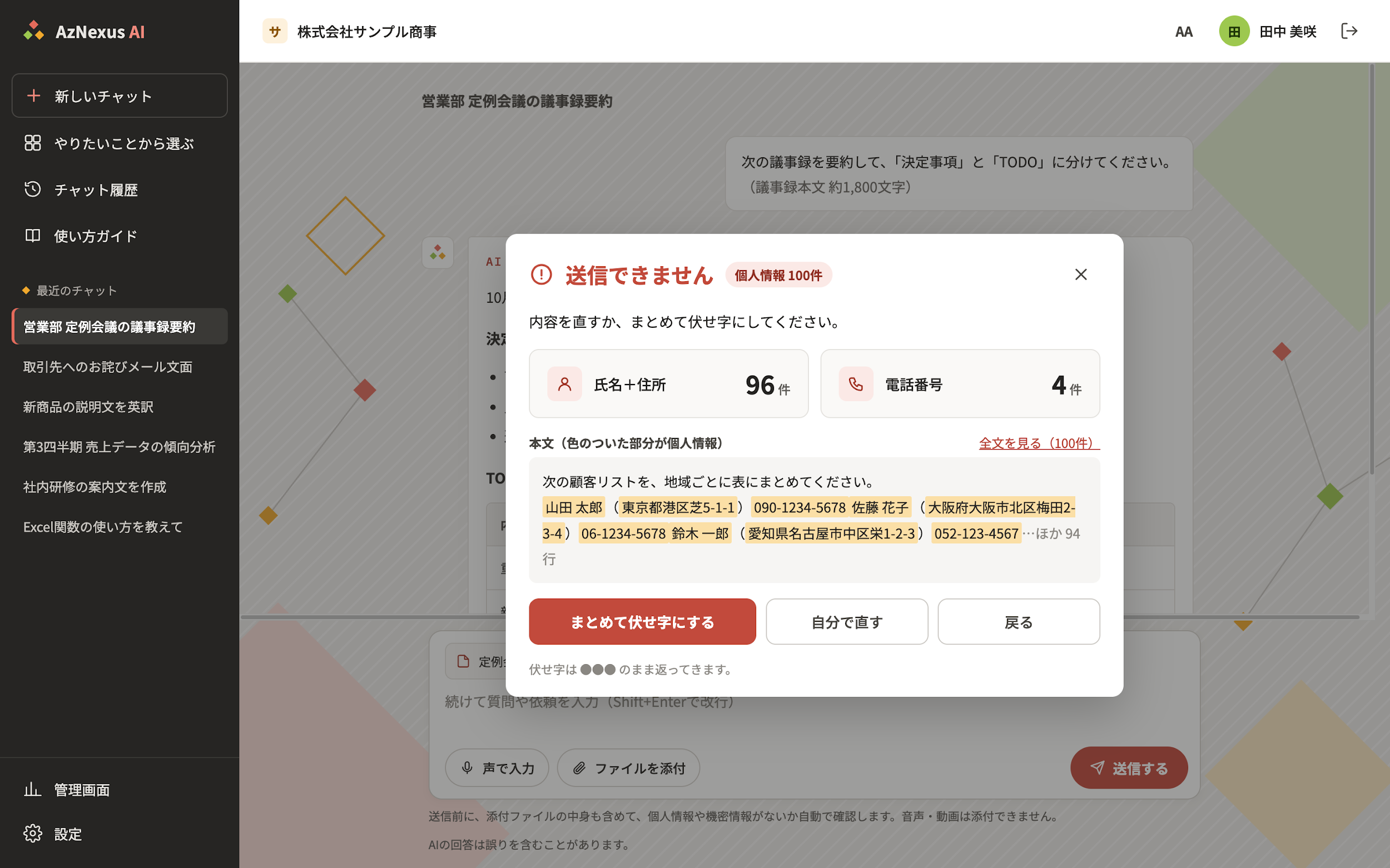Click the 田 user avatar
The width and height of the screenshot is (1390, 868).
tap(1234, 31)
